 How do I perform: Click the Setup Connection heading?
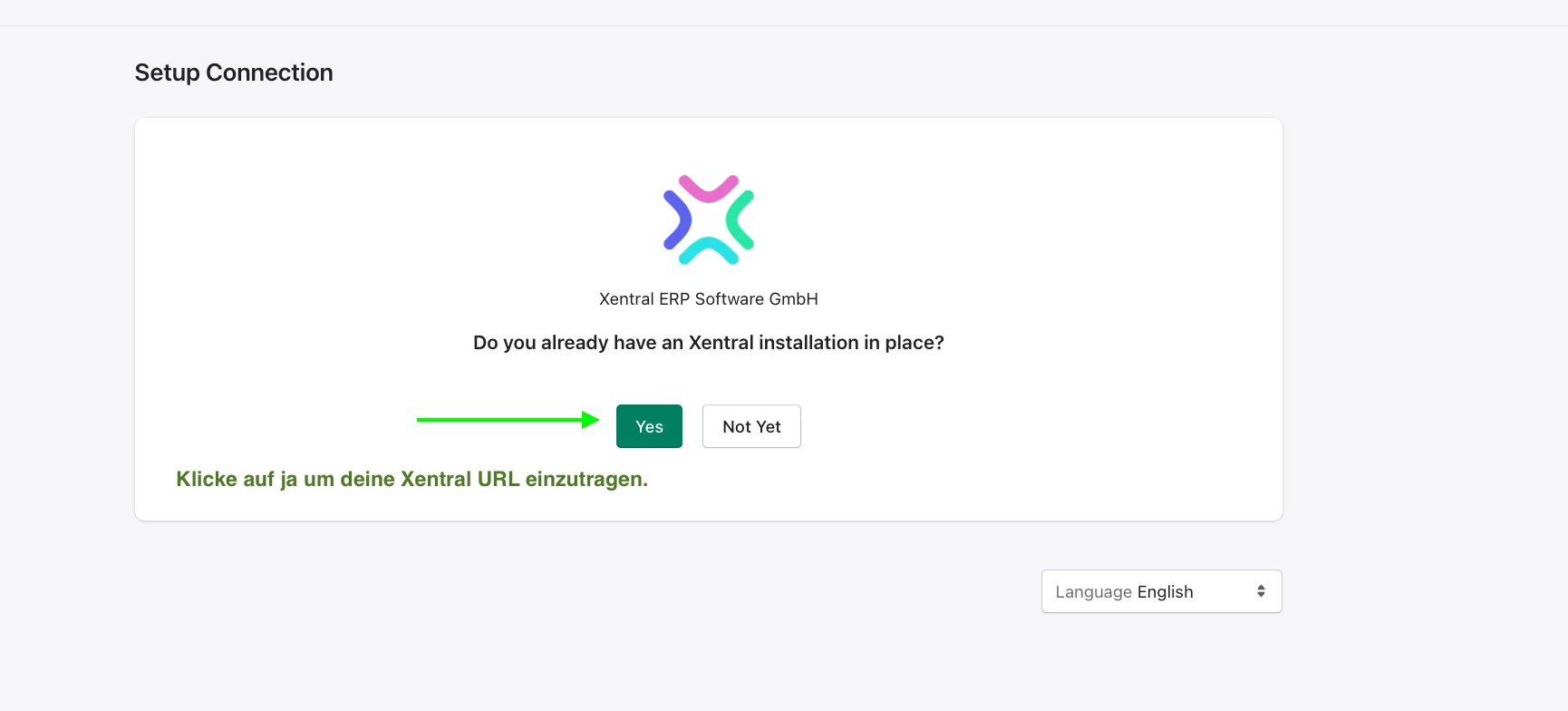[234, 73]
